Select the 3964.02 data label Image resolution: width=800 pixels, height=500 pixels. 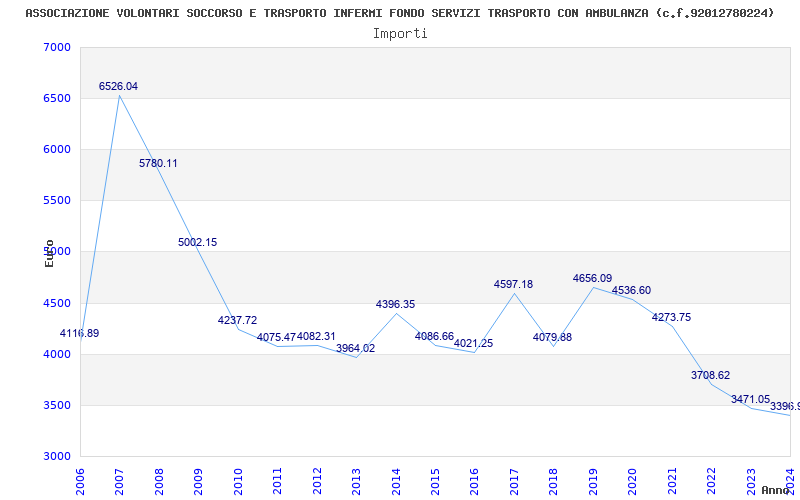[355, 348]
